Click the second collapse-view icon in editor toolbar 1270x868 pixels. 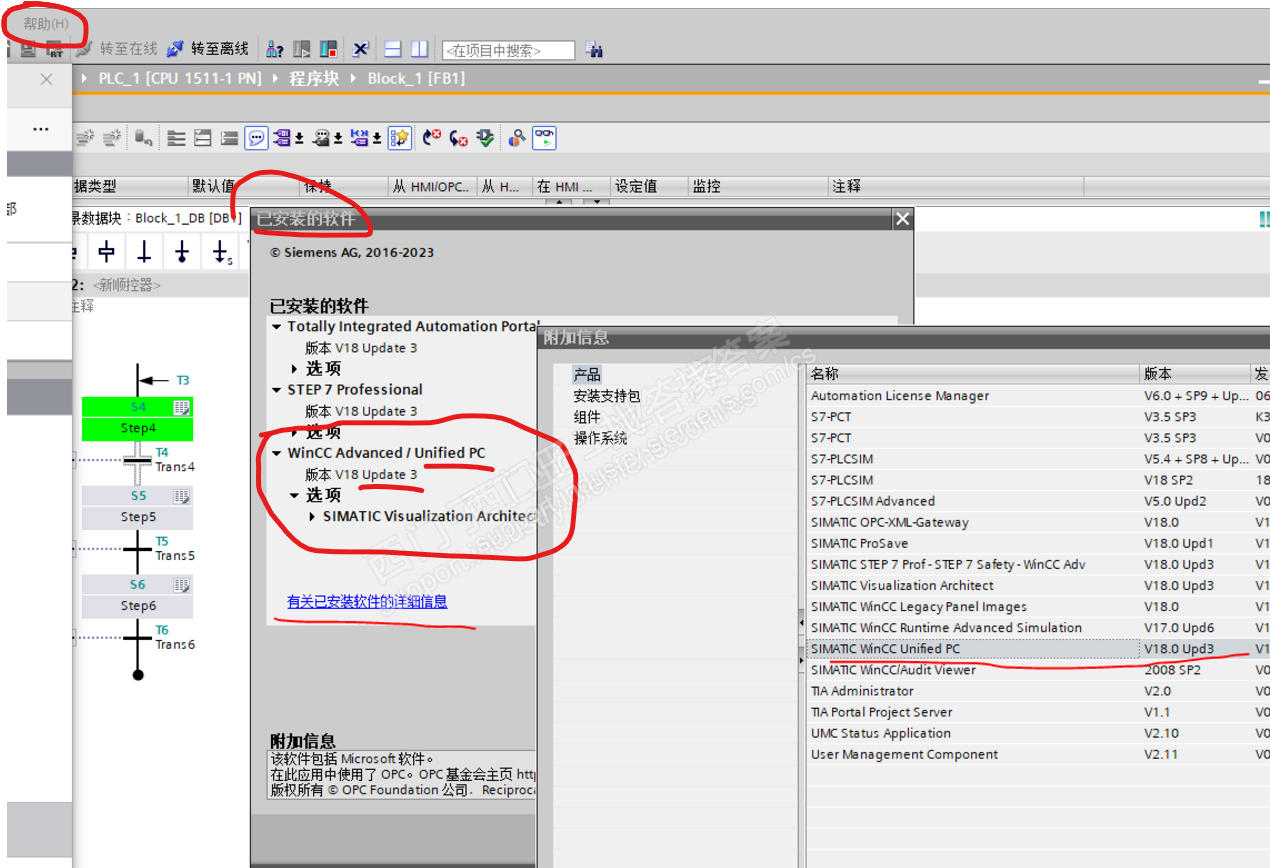(x=202, y=138)
